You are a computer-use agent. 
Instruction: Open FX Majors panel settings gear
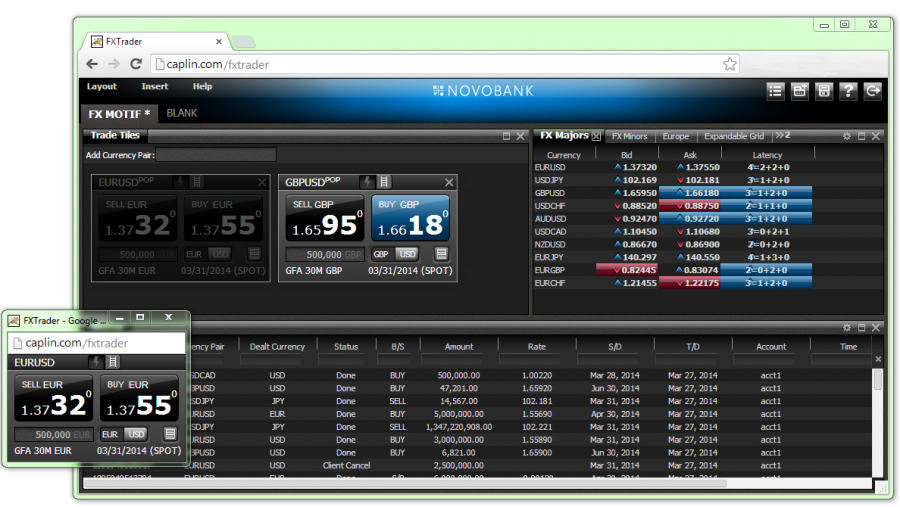847,136
